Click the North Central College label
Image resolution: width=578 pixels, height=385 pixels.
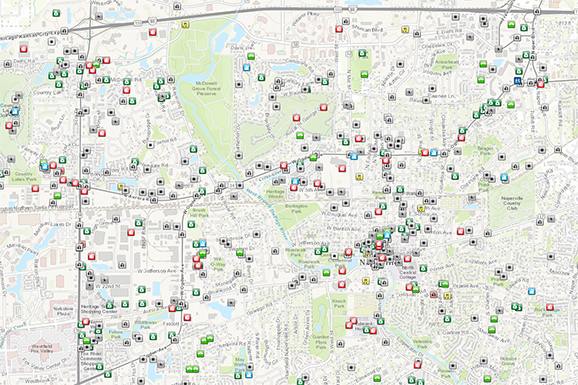click(x=407, y=273)
